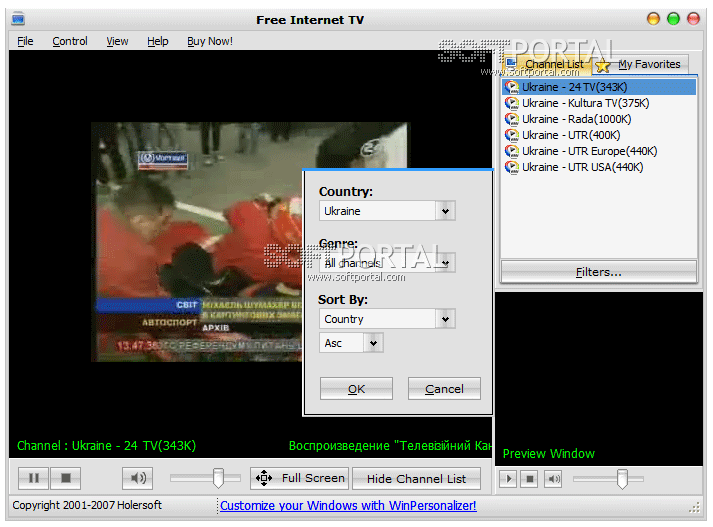This screenshot has height=527, width=713.
Task: Select Ukraine - 24 TV(343K) channel
Action: tap(599, 87)
